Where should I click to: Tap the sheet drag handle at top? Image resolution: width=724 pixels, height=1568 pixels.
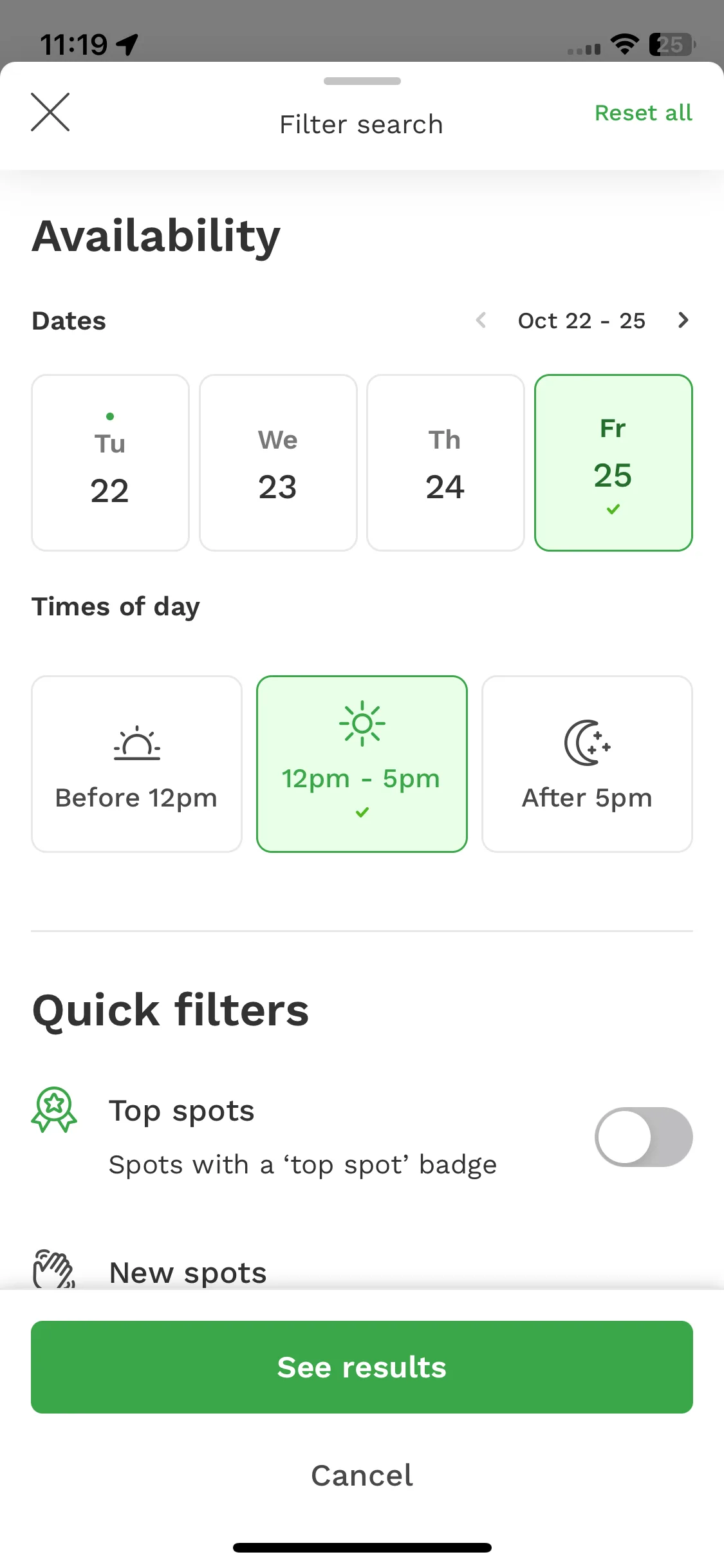tap(362, 81)
